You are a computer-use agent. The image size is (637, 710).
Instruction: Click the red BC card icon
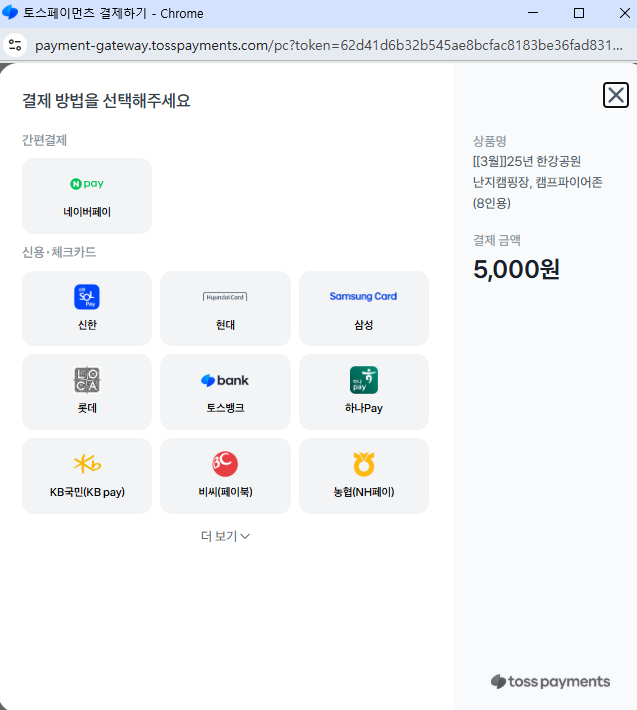[225, 464]
